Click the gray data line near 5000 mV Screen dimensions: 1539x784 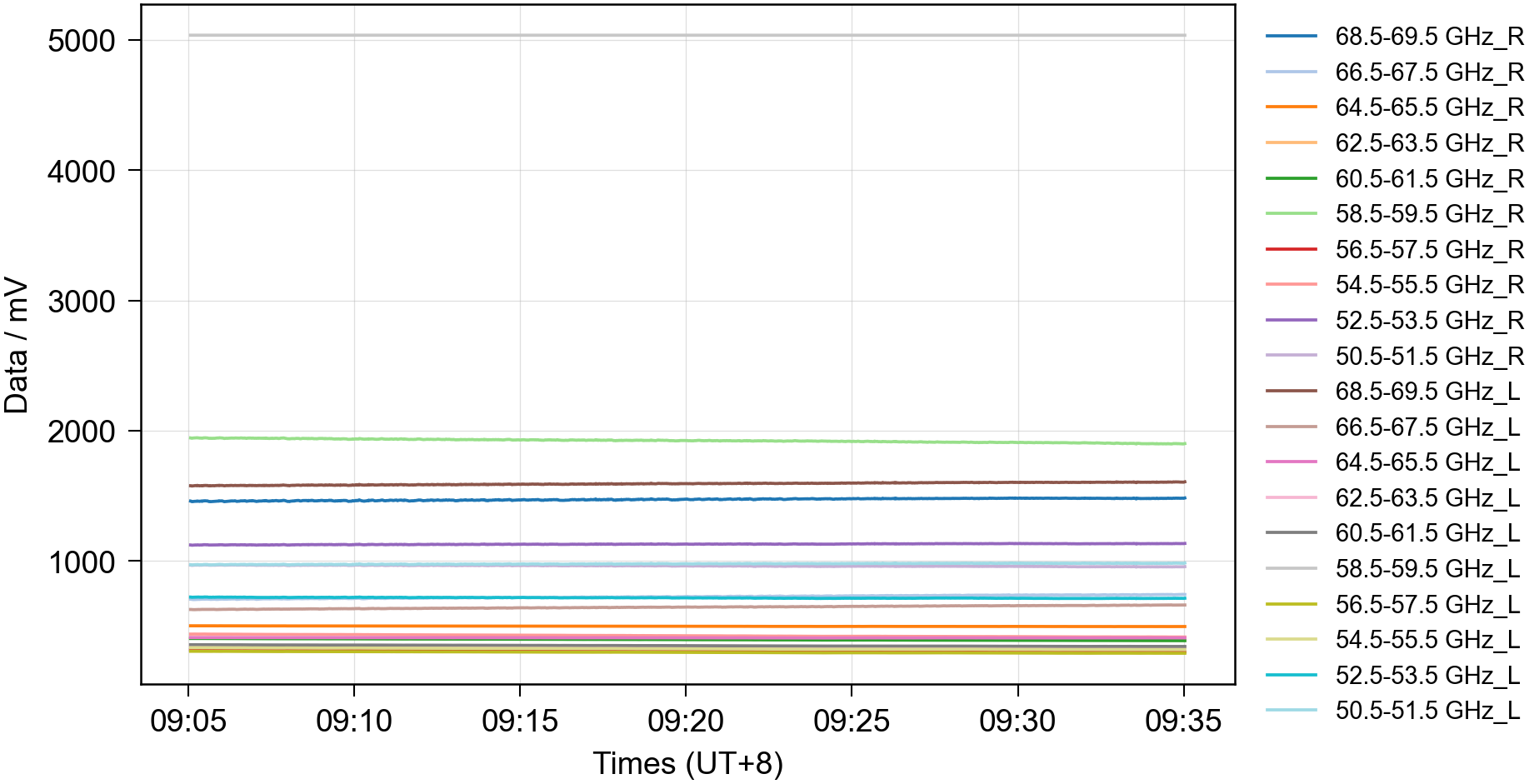coord(686,35)
